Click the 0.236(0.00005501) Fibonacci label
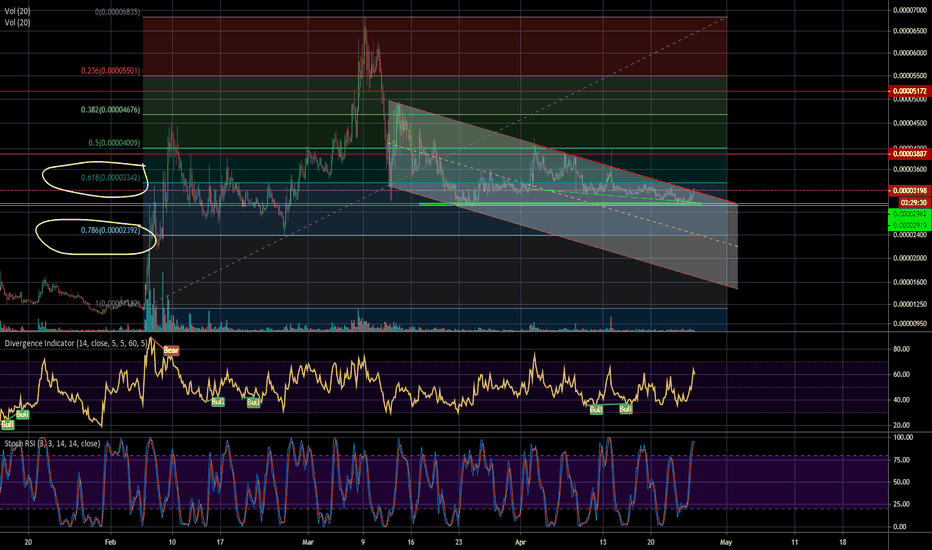 point(111,71)
